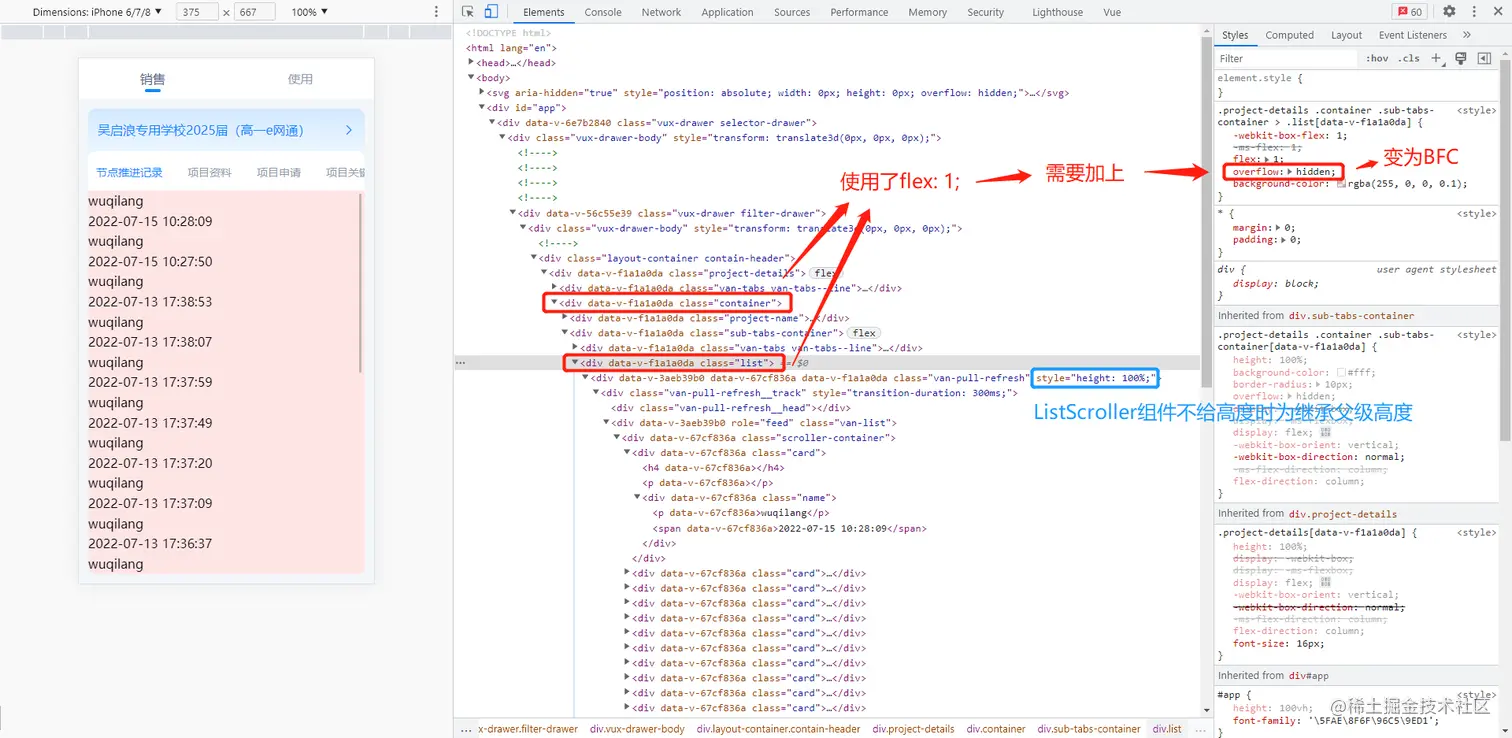The height and width of the screenshot is (738, 1512).
Task: Open flexbox editor in .project-details rule
Action: pos(1326,582)
